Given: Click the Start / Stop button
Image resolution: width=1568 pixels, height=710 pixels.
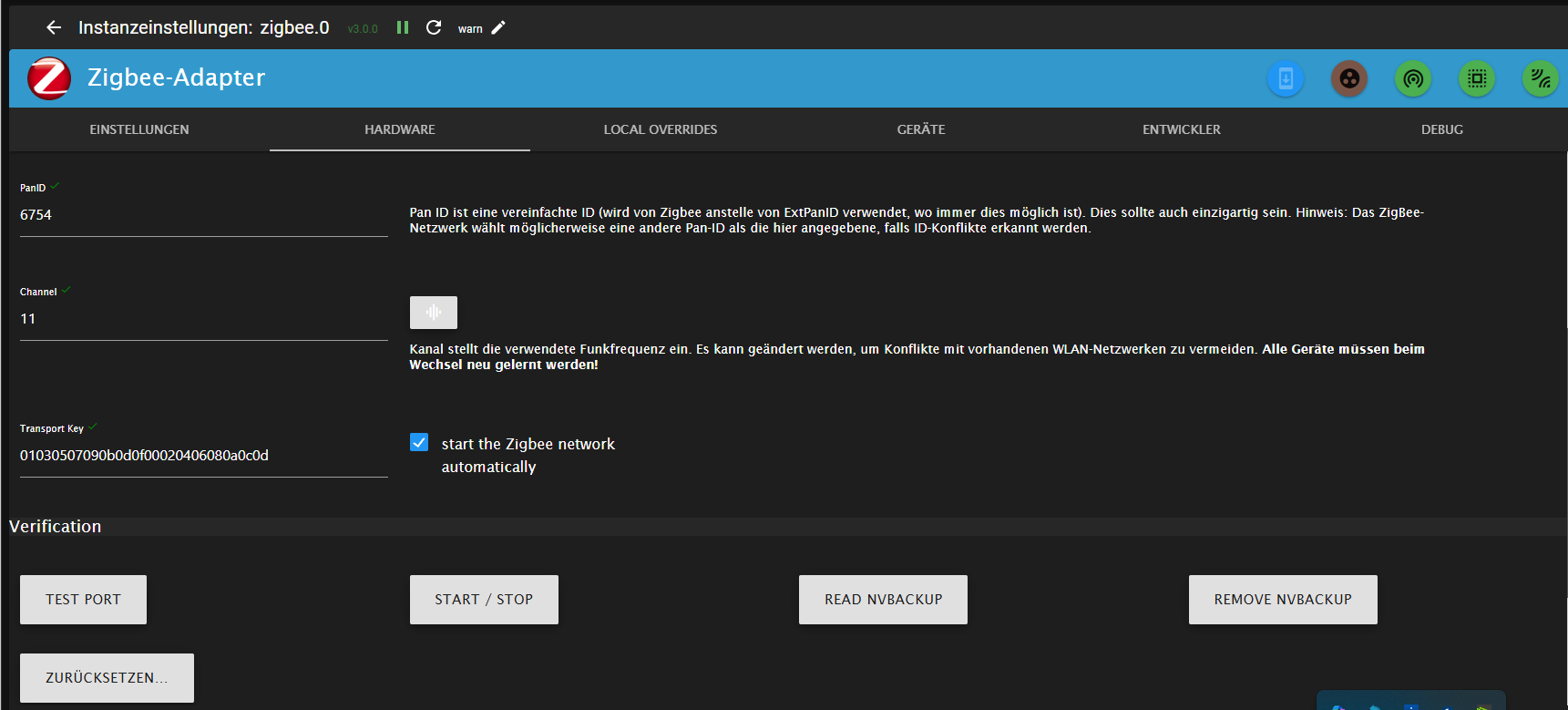Looking at the screenshot, I should tap(484, 600).
